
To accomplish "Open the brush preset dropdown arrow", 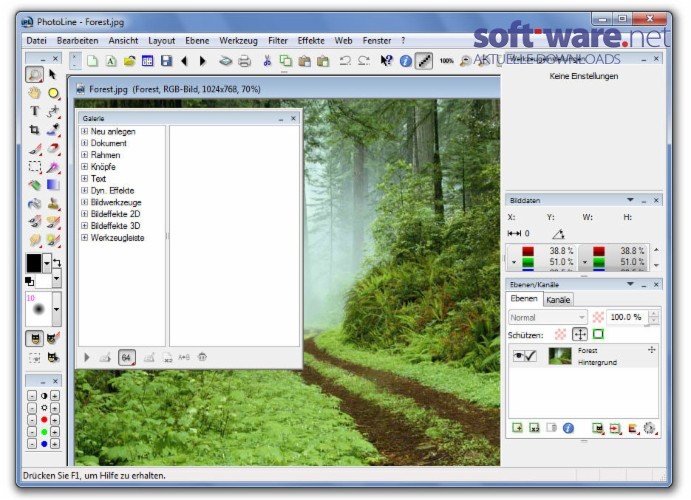I will tap(56, 309).
